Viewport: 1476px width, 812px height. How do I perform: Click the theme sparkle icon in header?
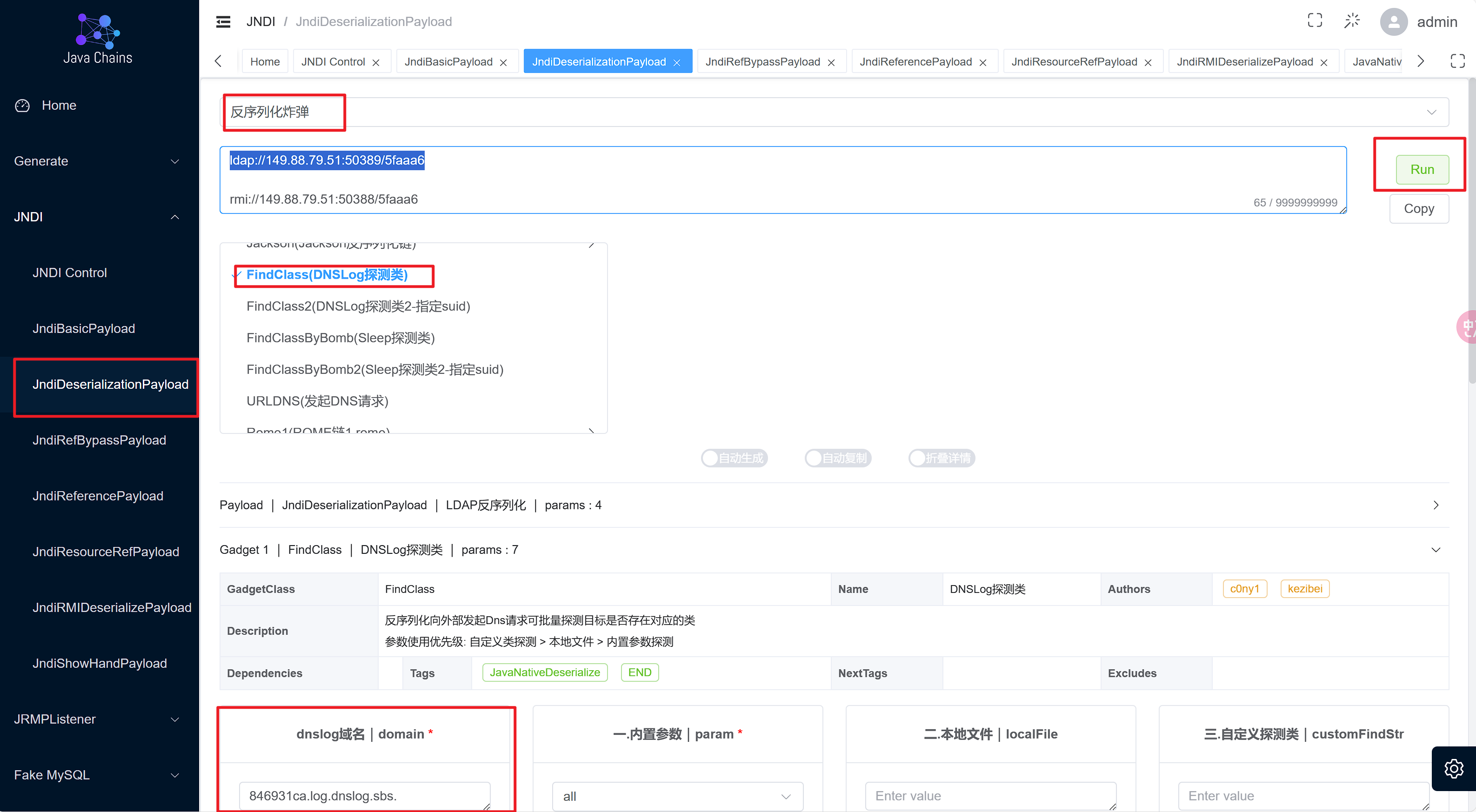(x=1352, y=21)
